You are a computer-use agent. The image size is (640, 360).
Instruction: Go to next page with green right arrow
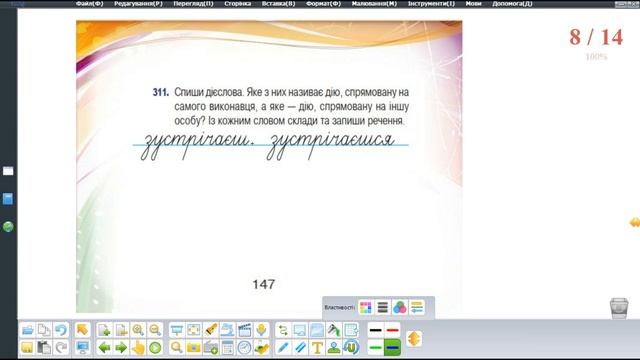[x=121, y=348]
